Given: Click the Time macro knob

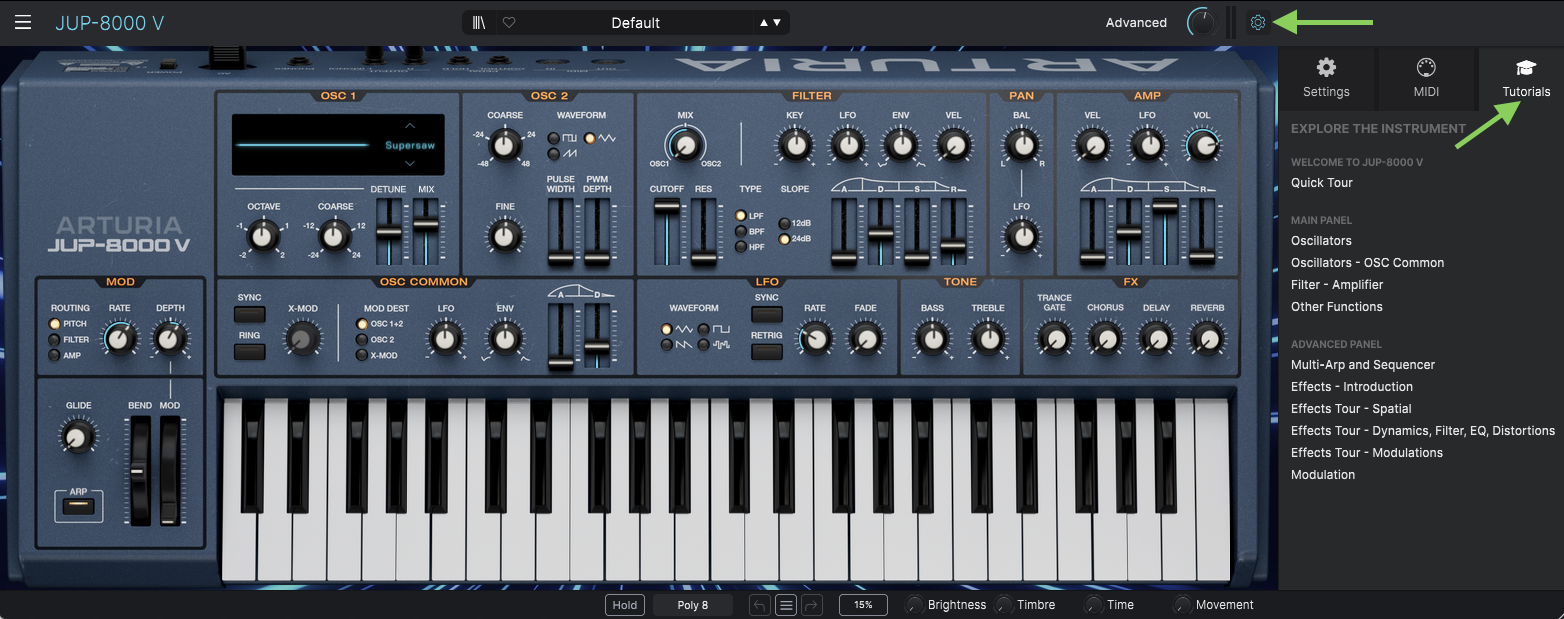Looking at the screenshot, I should (x=1094, y=605).
